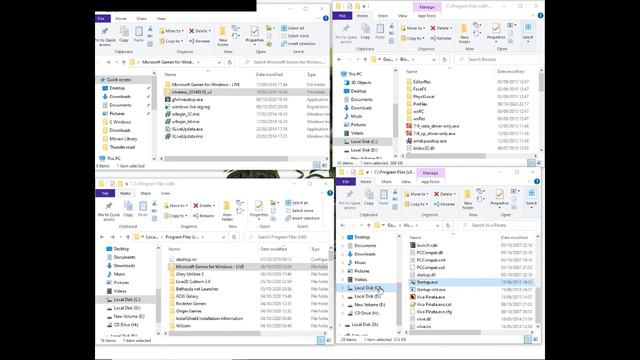Click Rename in Viva Pinata window ribbon
This screenshot has height=360, width=640.
click(x=444, y=204)
